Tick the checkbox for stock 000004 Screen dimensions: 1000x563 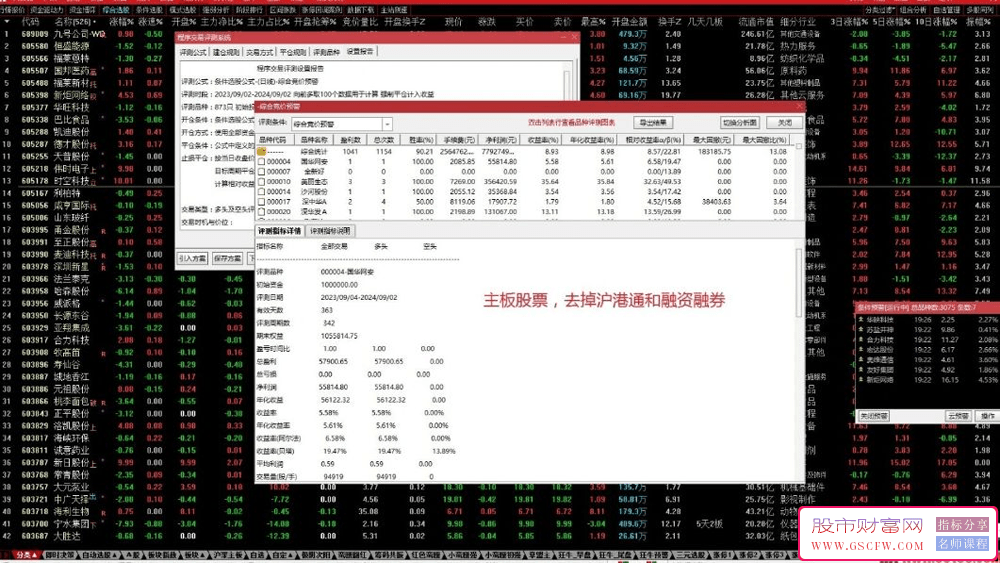click(x=261, y=162)
